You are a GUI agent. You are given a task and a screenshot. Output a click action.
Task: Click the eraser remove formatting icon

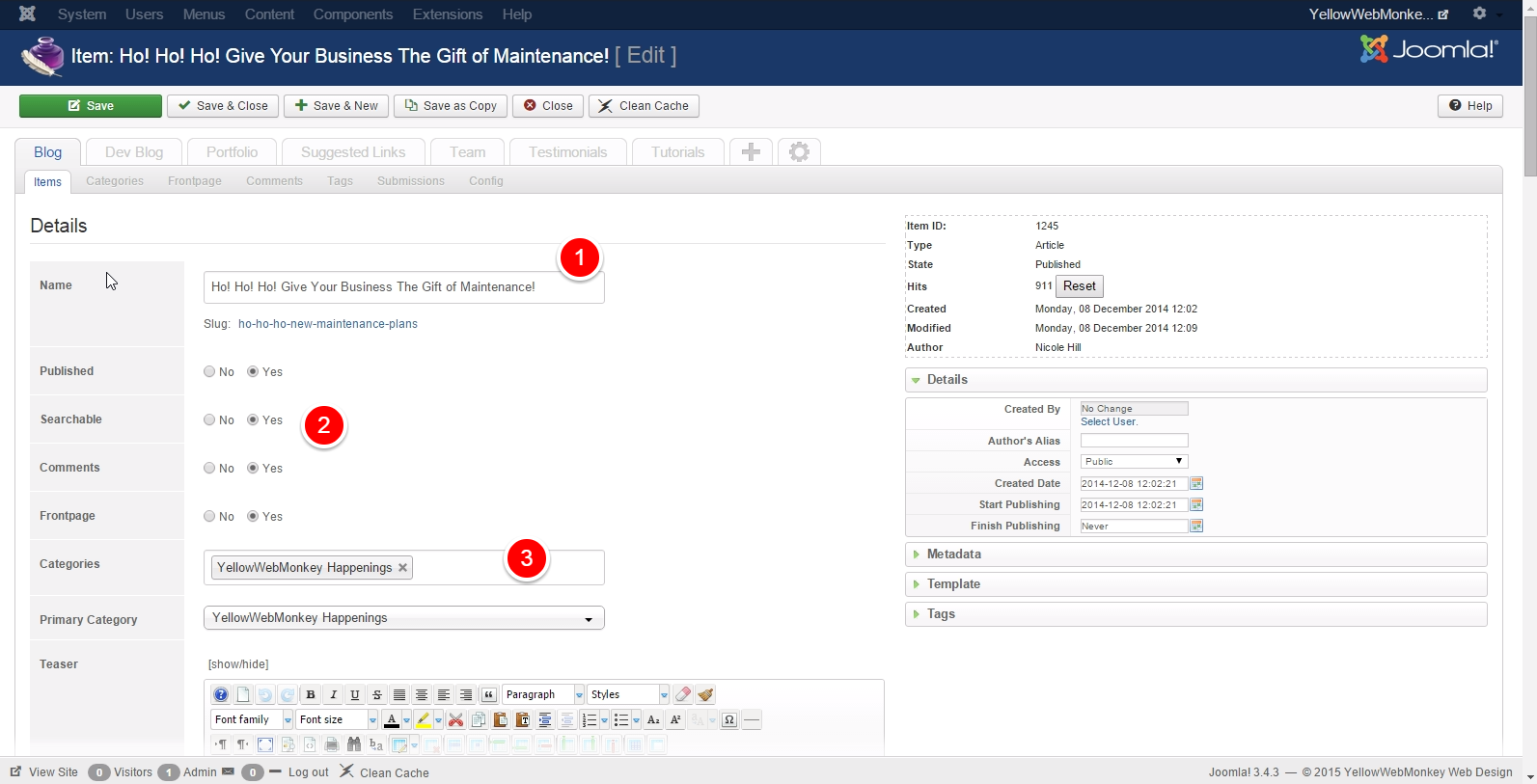(x=683, y=694)
